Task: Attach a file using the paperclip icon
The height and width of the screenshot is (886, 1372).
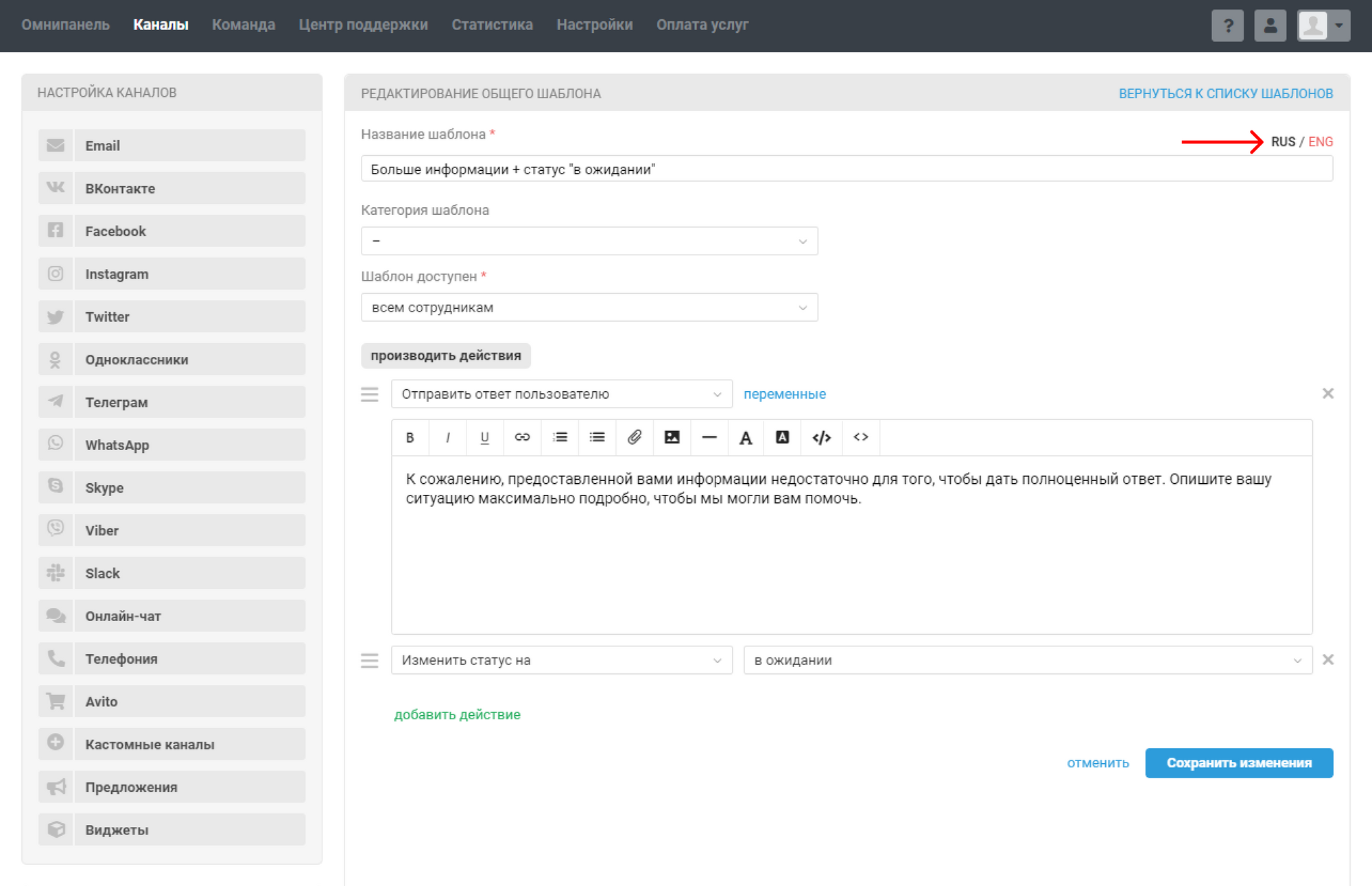Action: [635, 437]
